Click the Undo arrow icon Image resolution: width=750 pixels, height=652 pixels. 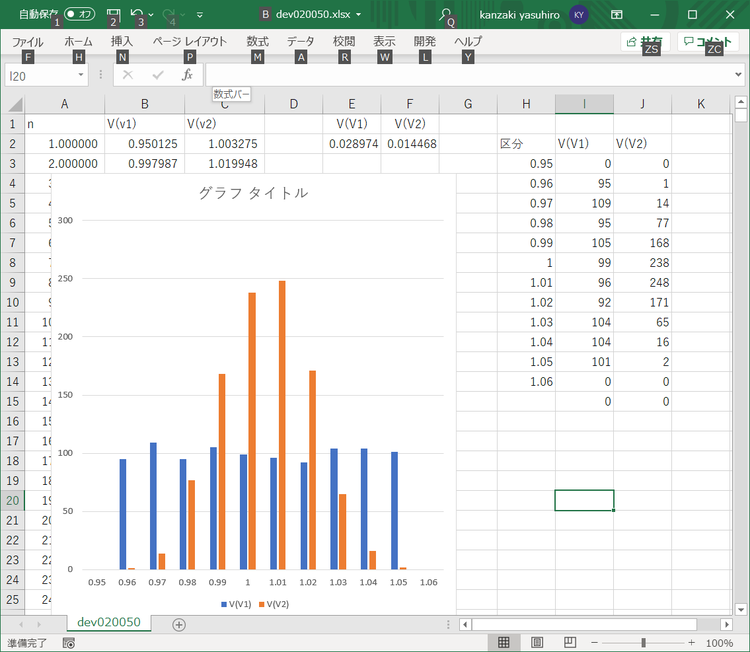pyautogui.click(x=136, y=14)
